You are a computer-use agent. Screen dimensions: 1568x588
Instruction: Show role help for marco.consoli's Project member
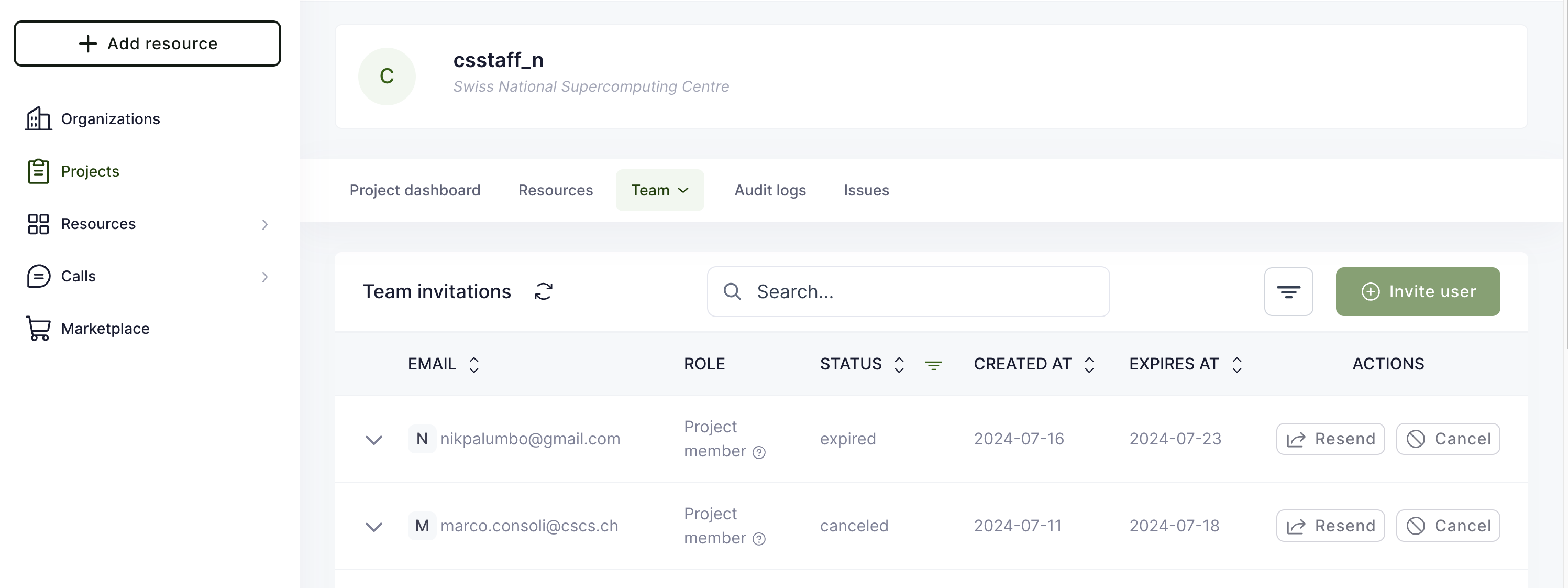click(759, 539)
